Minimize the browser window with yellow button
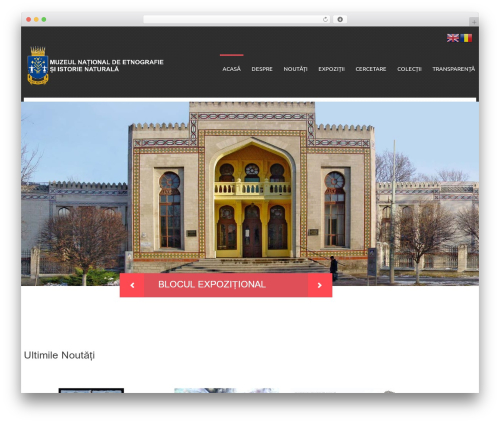The width and height of the screenshot is (500, 423). (x=36, y=19)
